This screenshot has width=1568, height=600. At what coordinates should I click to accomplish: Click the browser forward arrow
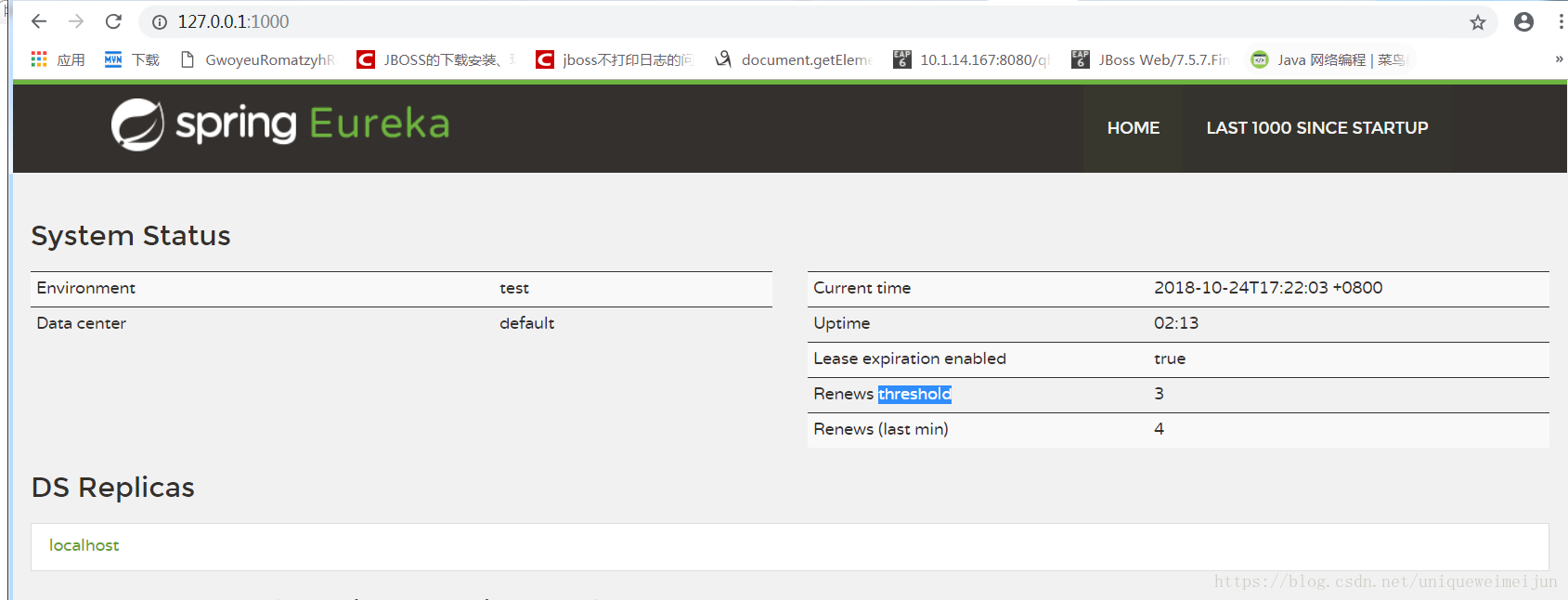(x=76, y=21)
